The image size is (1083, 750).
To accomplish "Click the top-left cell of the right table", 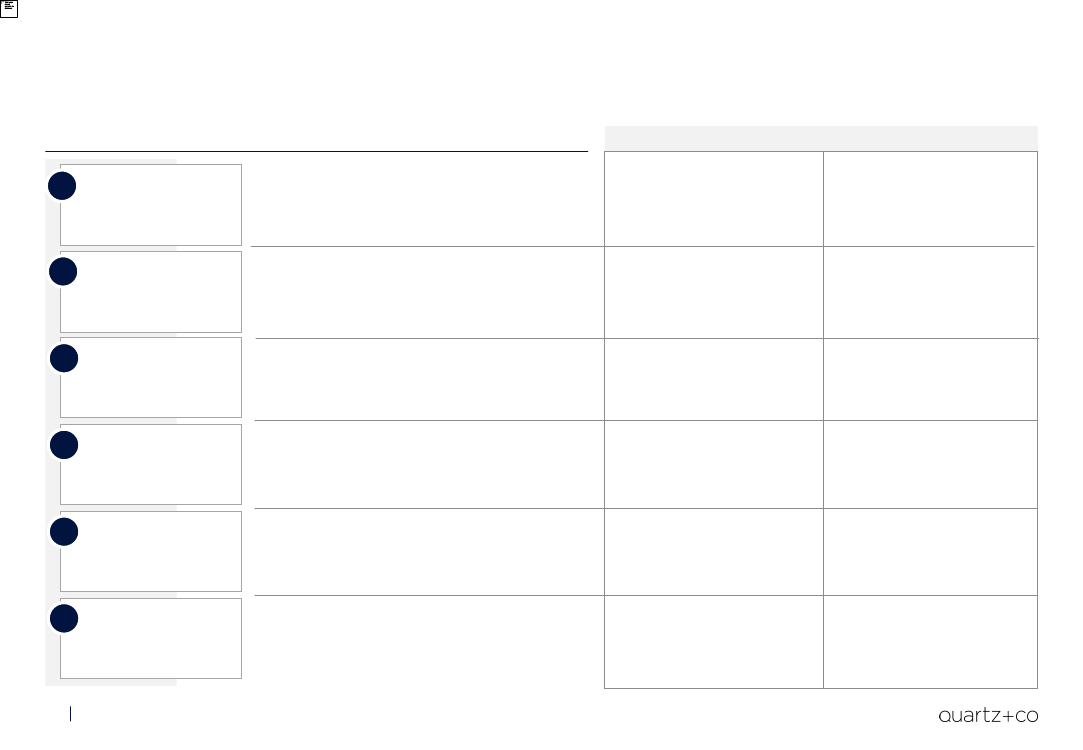I will (x=713, y=199).
